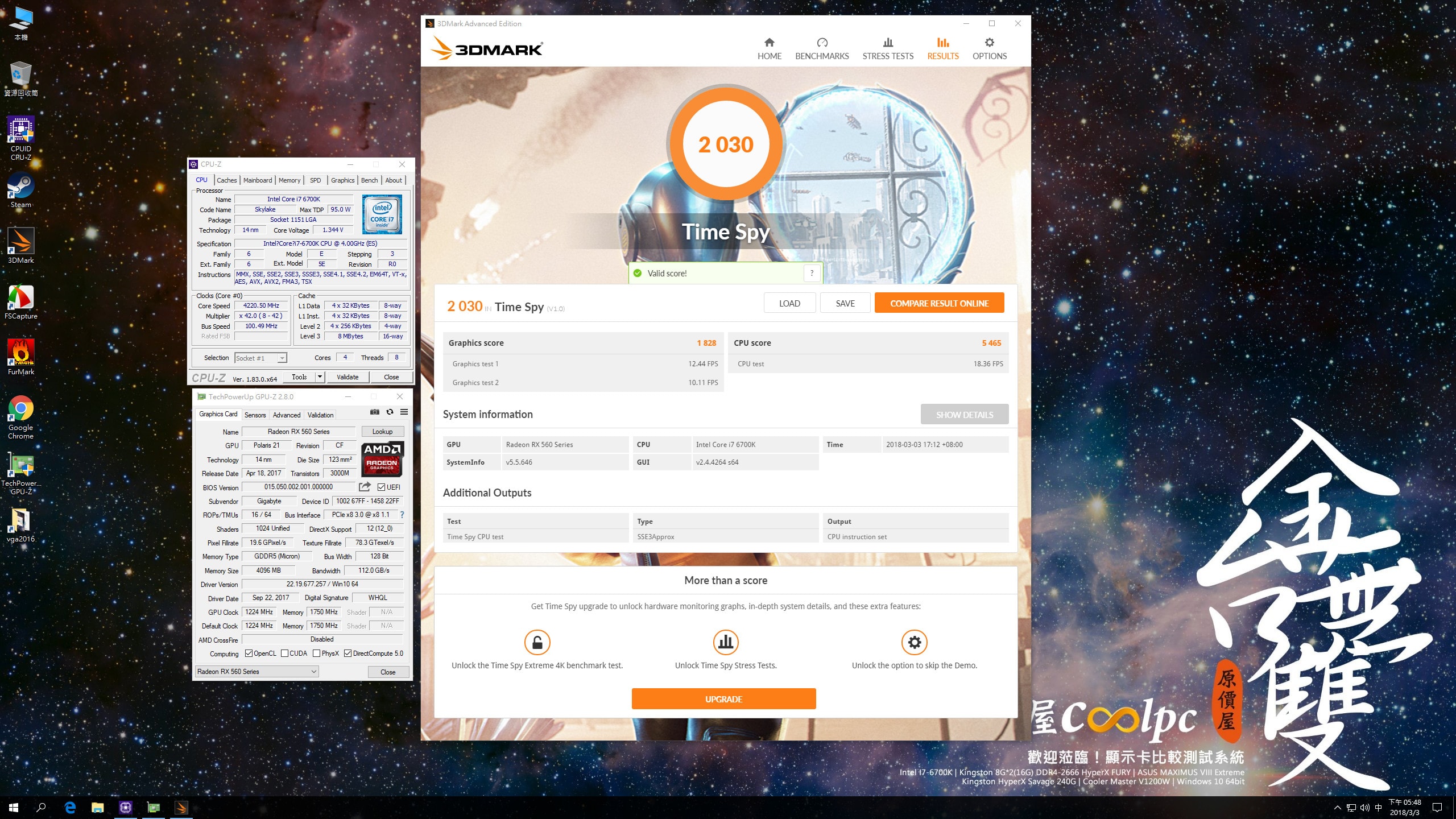
Task: Click the LOAD button in 3DMark
Action: pyautogui.click(x=789, y=303)
